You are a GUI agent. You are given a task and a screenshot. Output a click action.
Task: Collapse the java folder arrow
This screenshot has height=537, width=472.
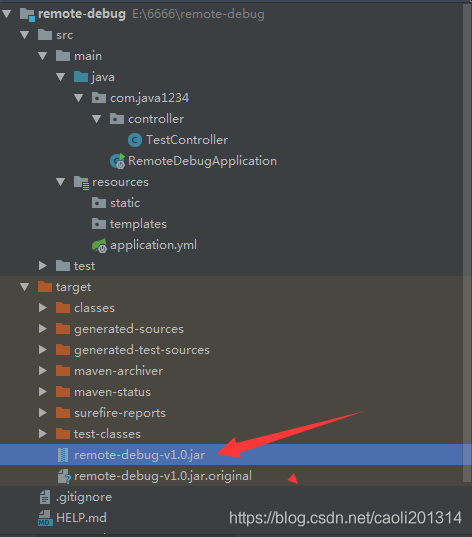click(61, 77)
